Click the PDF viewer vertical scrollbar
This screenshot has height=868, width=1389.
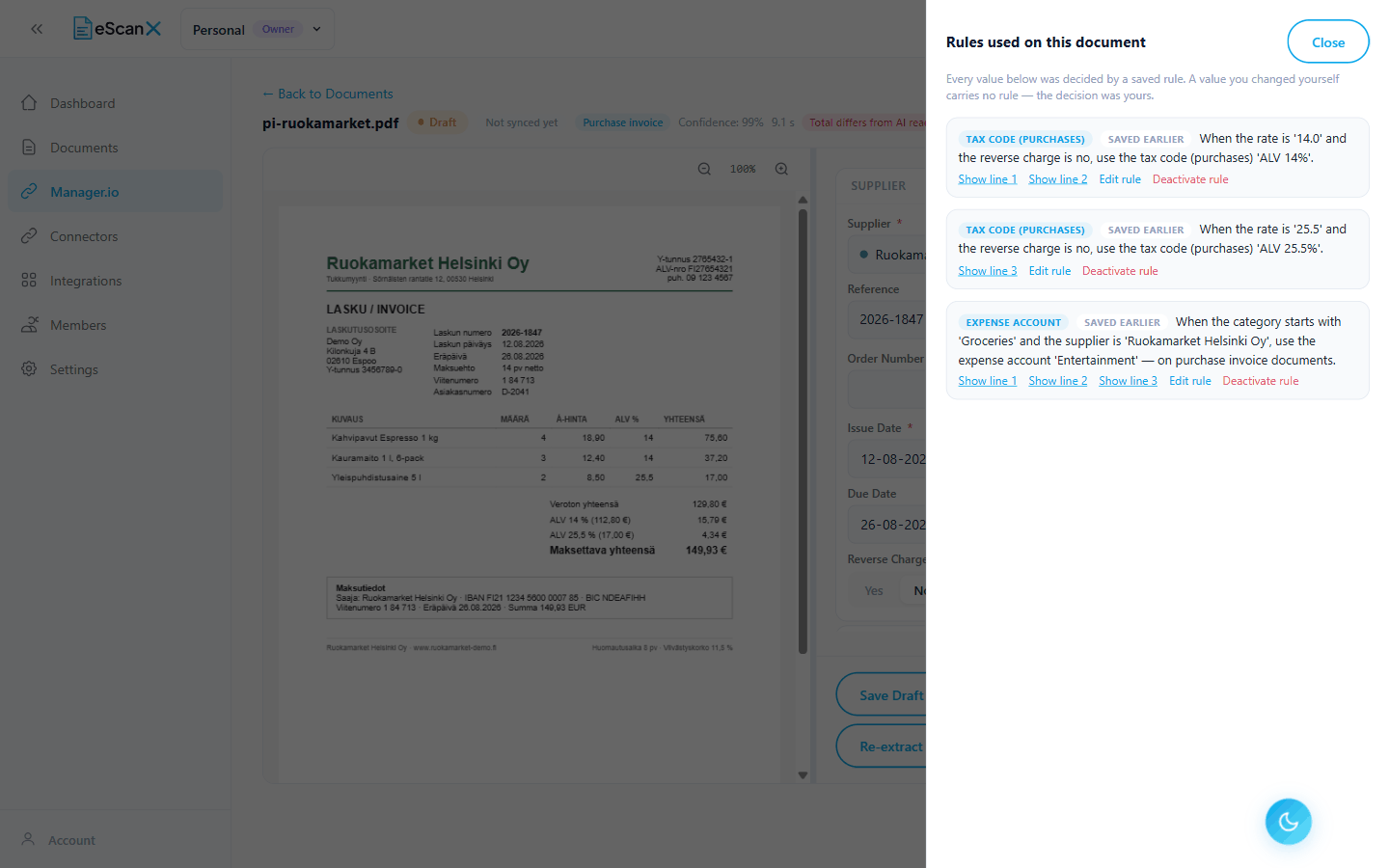(803, 432)
